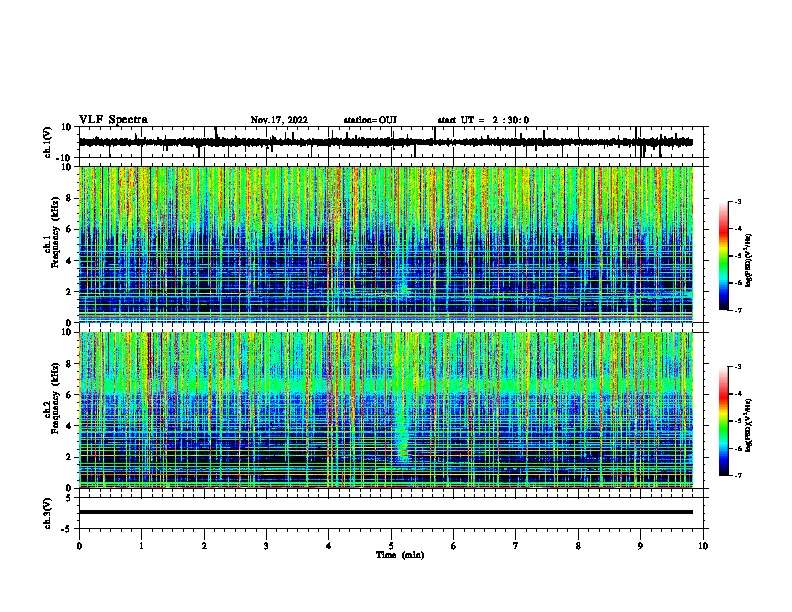
Task: Click tick label "7" on the Time axis
Action: coord(516,546)
